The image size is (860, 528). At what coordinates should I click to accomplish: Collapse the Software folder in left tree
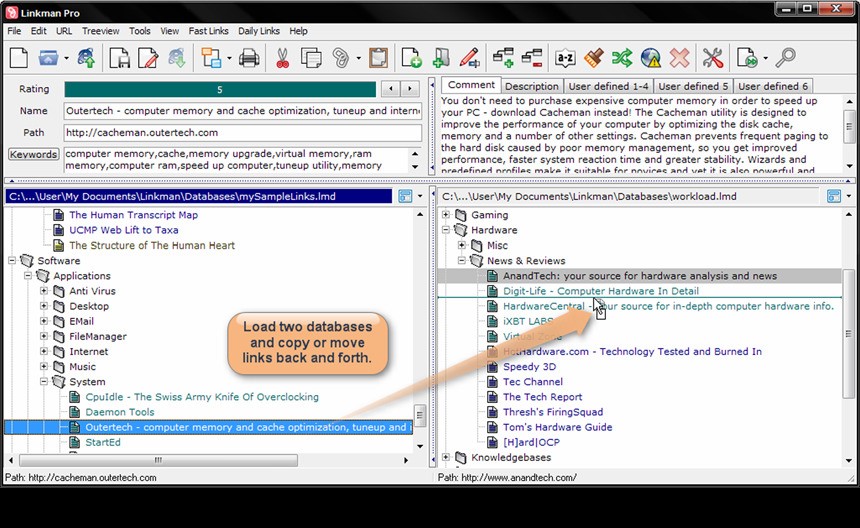click(x=12, y=261)
